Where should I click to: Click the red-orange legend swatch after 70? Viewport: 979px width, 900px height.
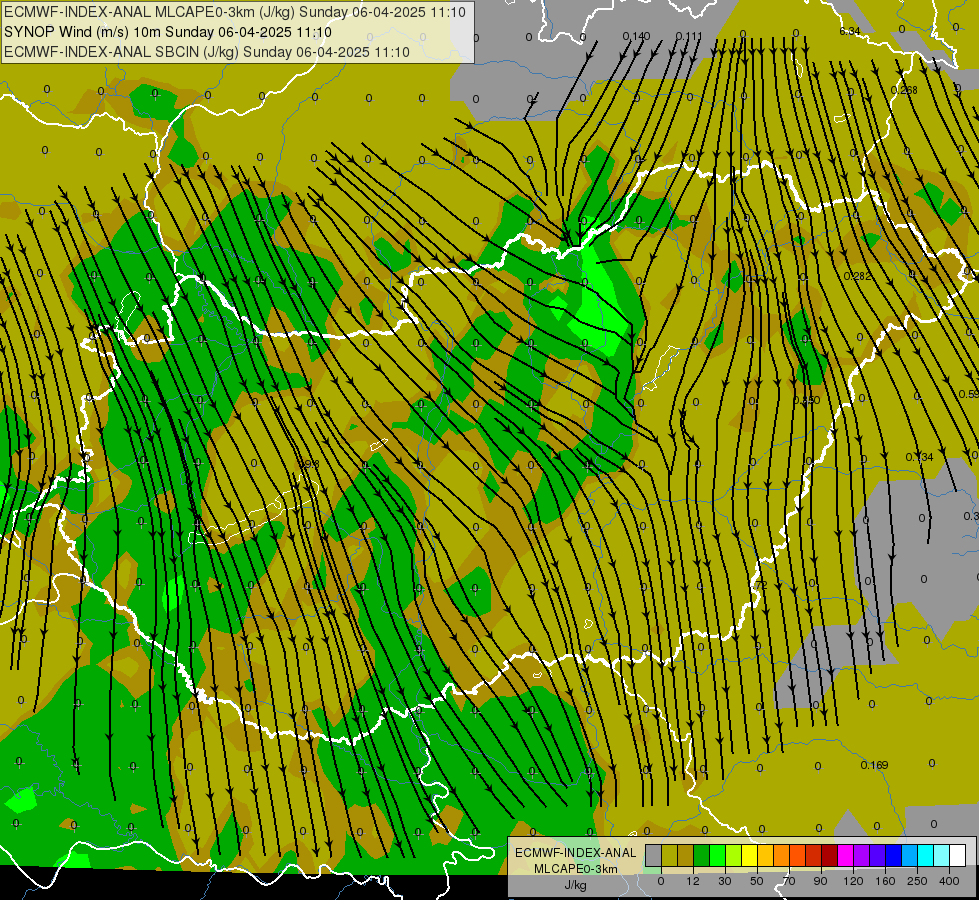797,855
